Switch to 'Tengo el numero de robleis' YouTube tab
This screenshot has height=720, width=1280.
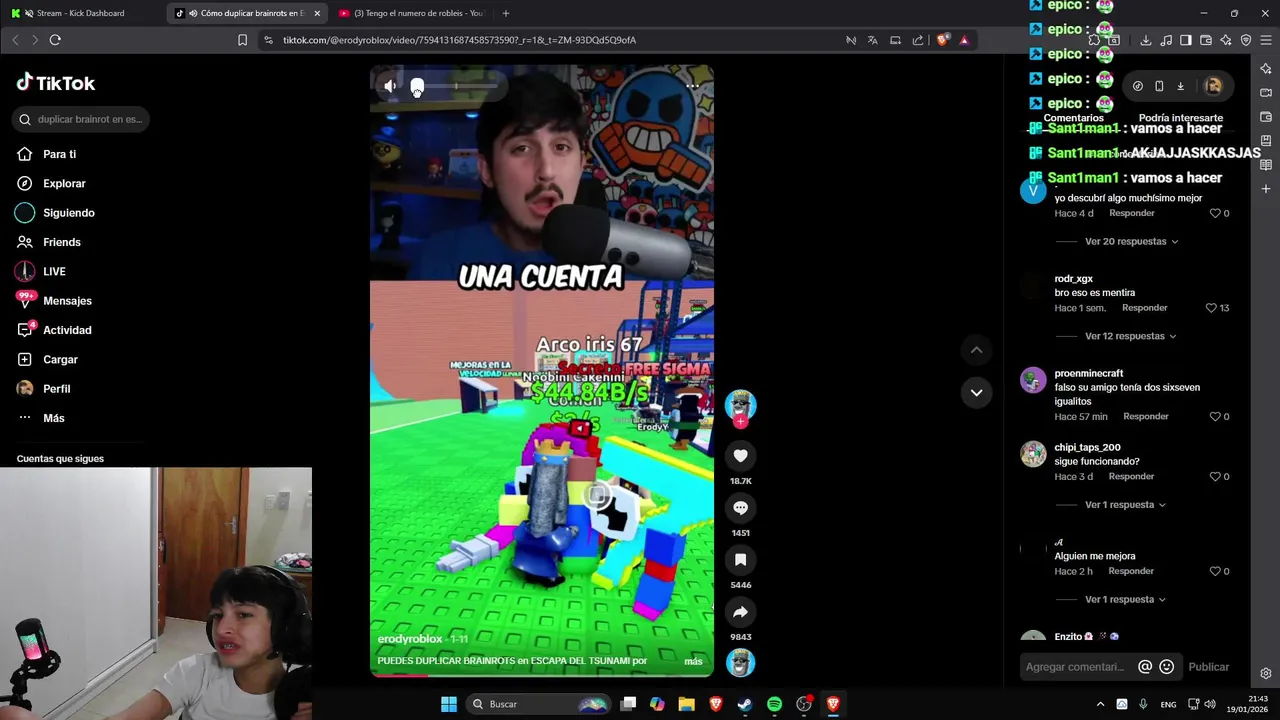(x=412, y=13)
